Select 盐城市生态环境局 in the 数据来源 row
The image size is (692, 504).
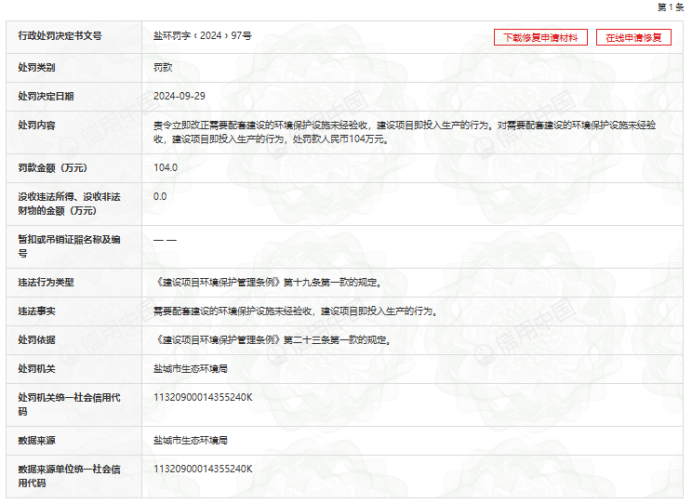(190, 440)
